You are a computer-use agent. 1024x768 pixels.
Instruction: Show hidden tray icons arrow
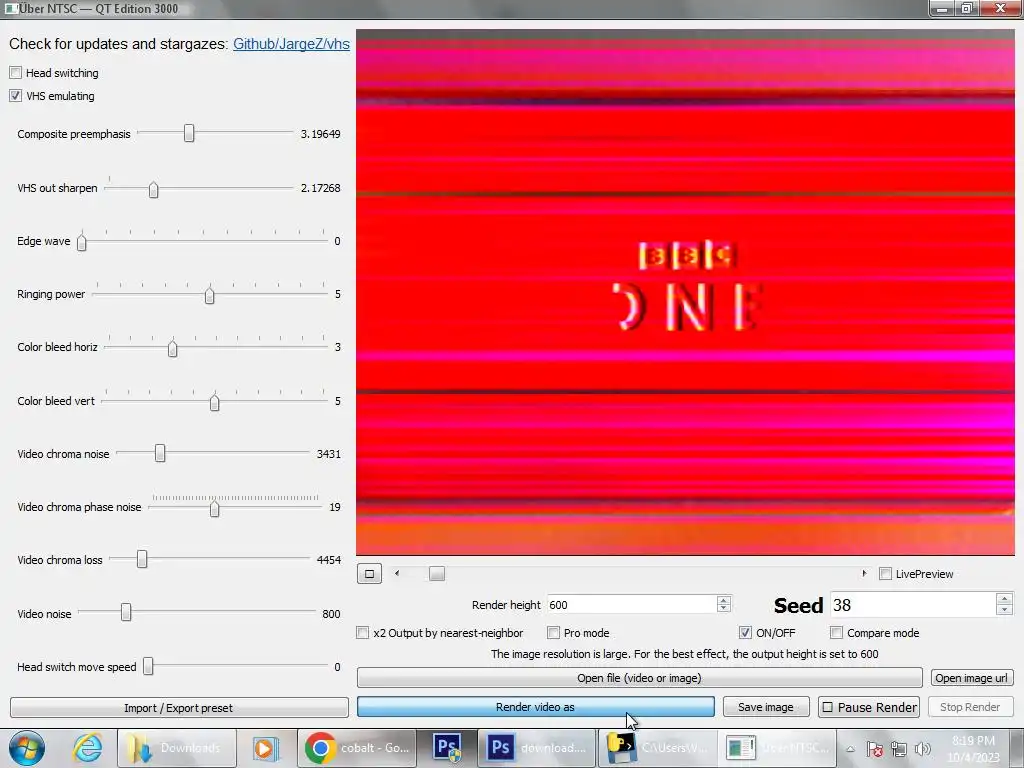coord(850,749)
